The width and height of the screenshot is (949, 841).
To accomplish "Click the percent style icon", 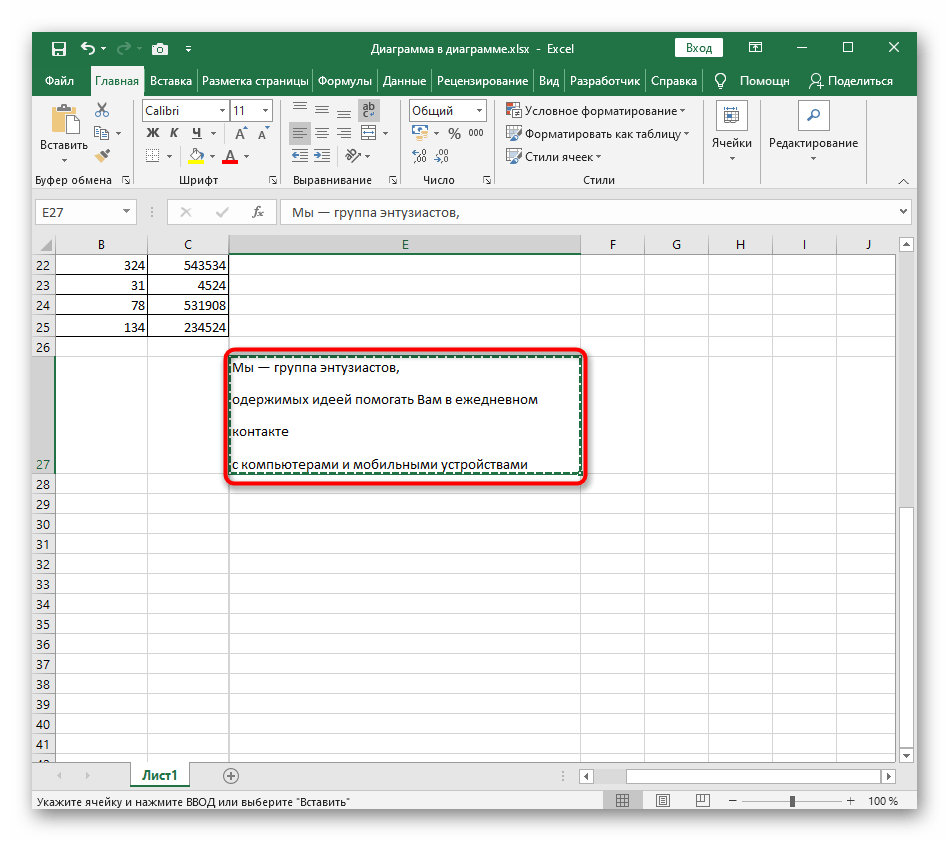I will click(453, 133).
